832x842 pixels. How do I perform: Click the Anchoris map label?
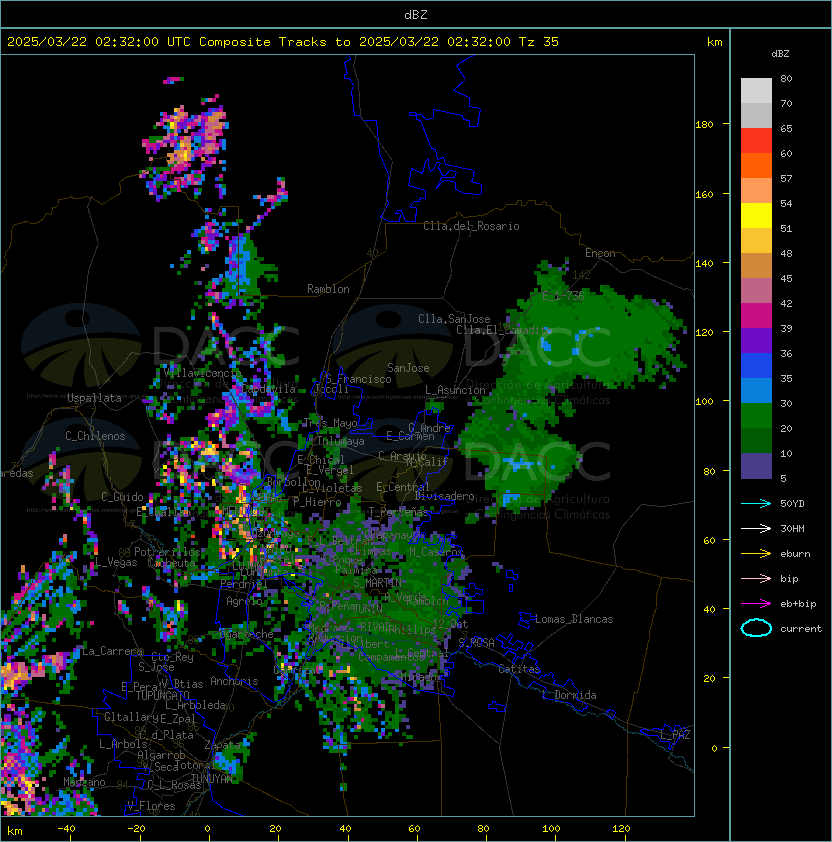coord(234,681)
